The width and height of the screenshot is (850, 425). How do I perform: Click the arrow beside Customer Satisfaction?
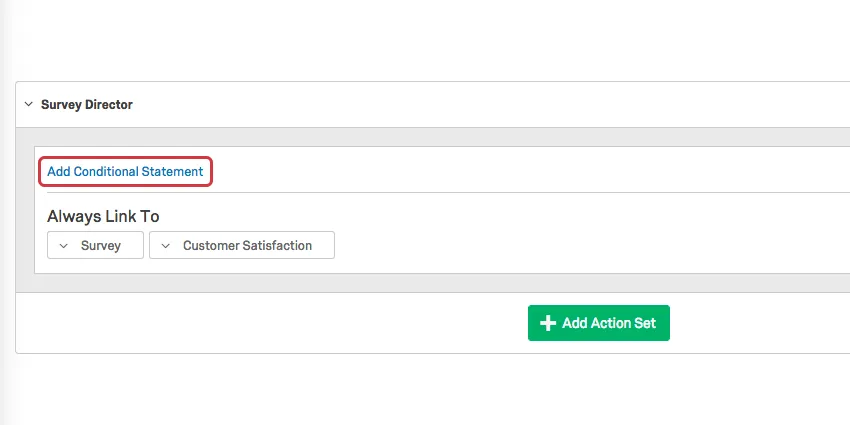tap(165, 246)
